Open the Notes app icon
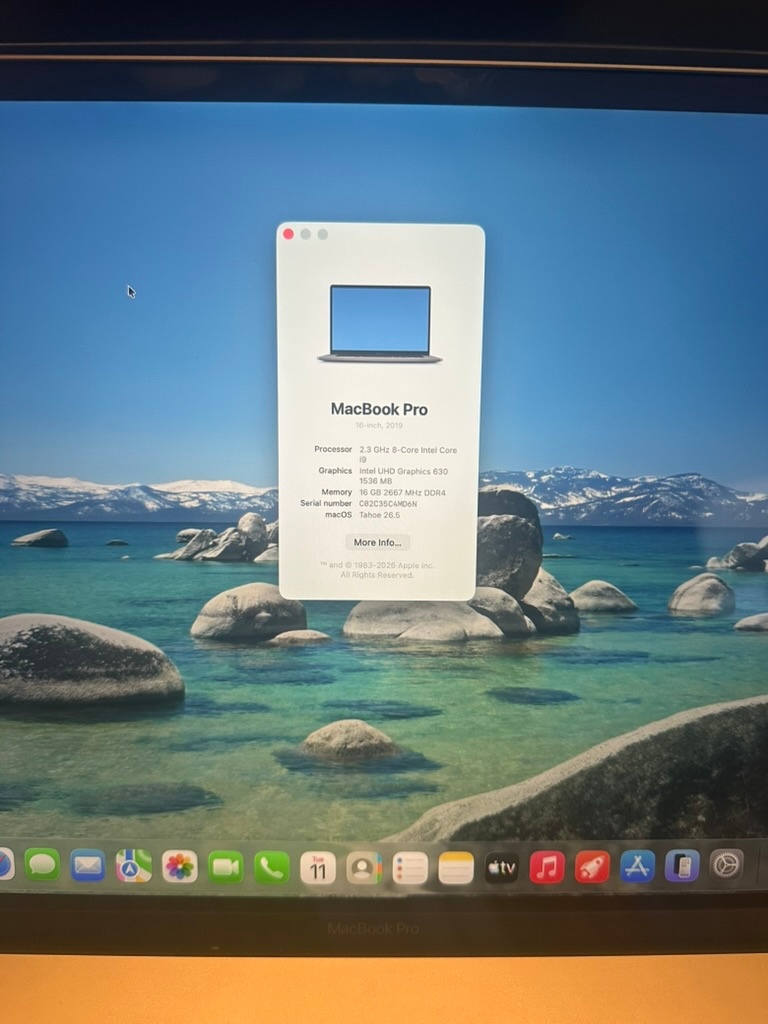This screenshot has height=1024, width=768. pyautogui.click(x=456, y=868)
